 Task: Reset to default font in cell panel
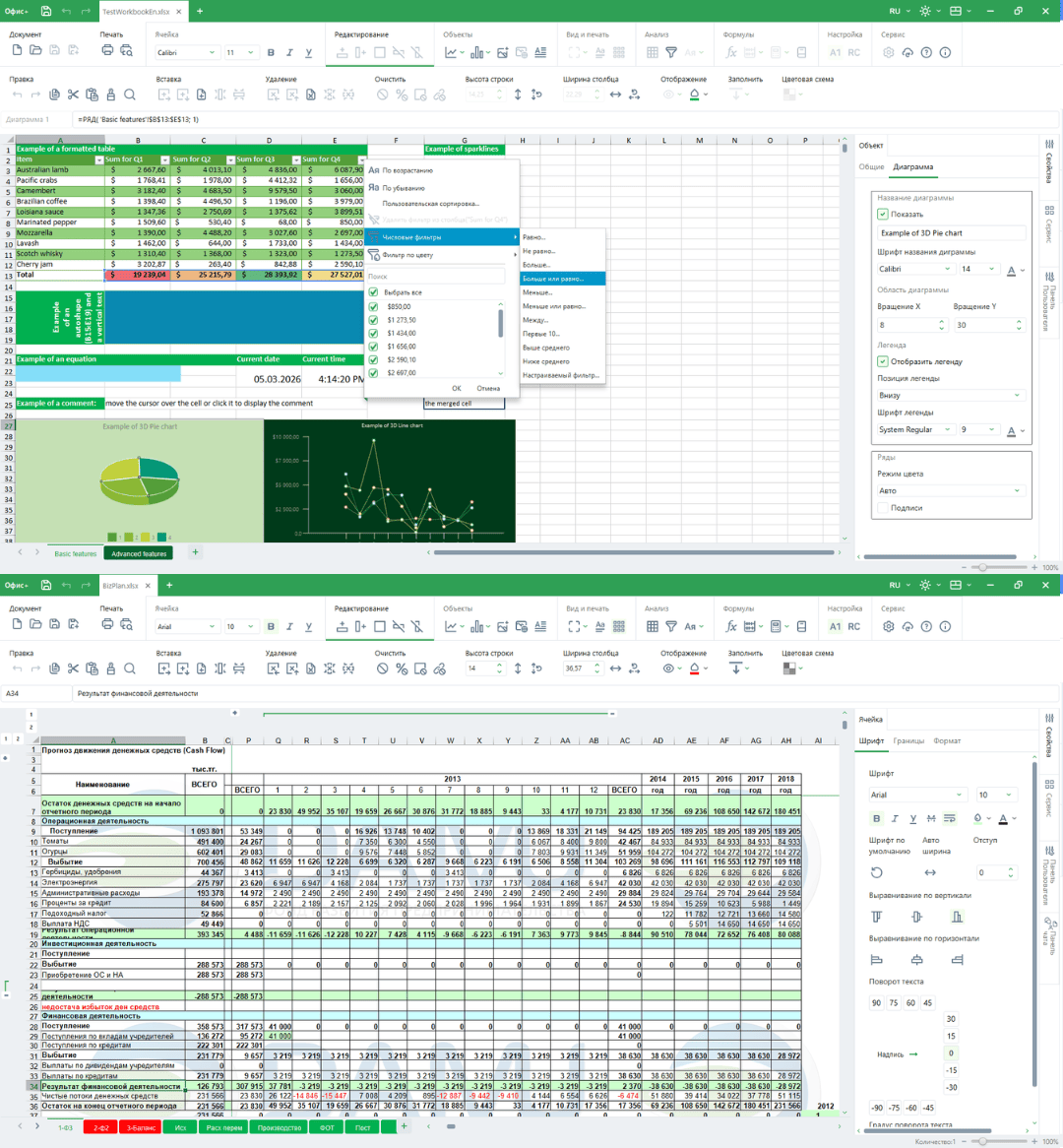point(877,872)
